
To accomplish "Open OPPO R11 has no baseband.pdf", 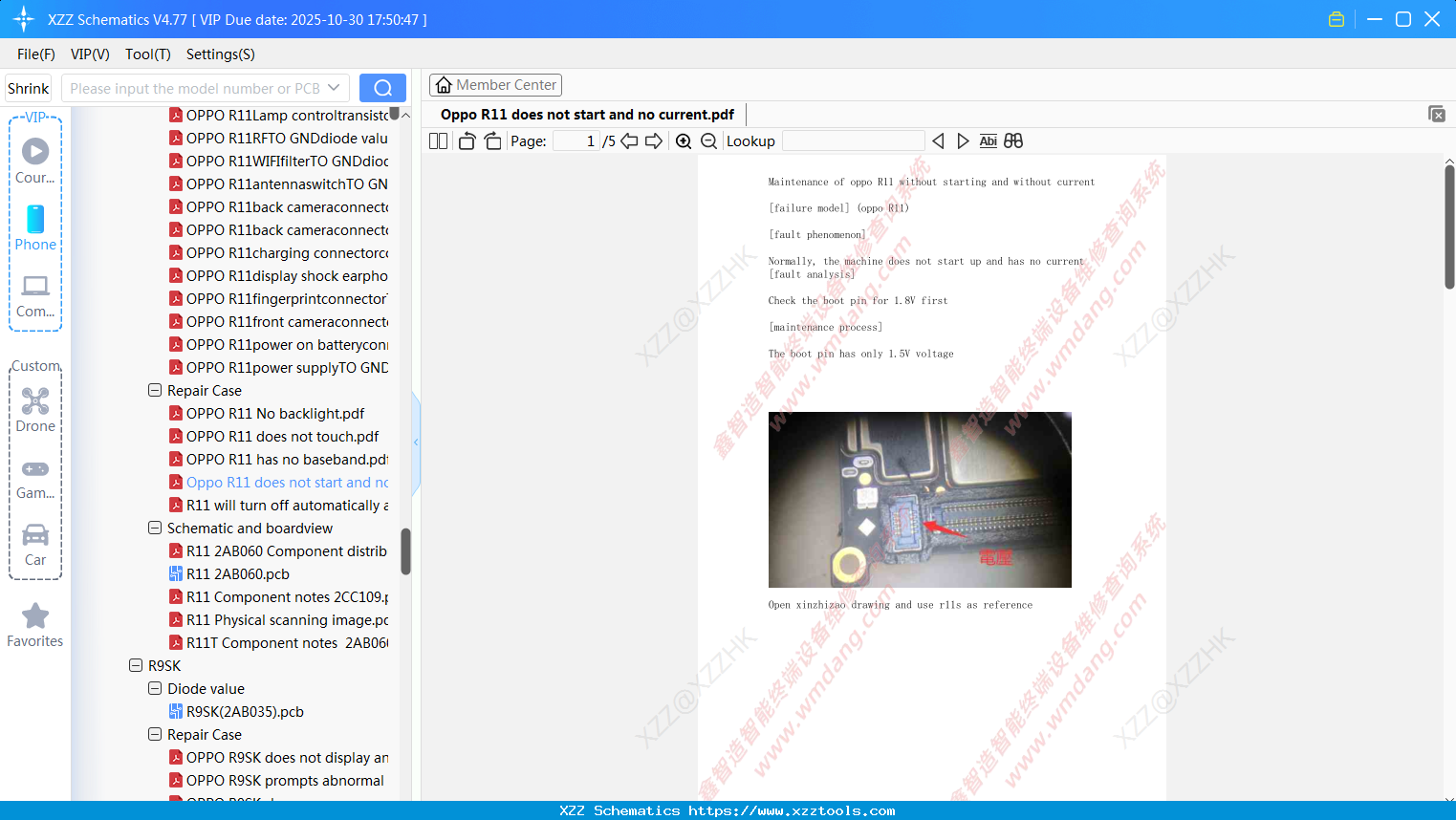I will pyautogui.click(x=287, y=460).
